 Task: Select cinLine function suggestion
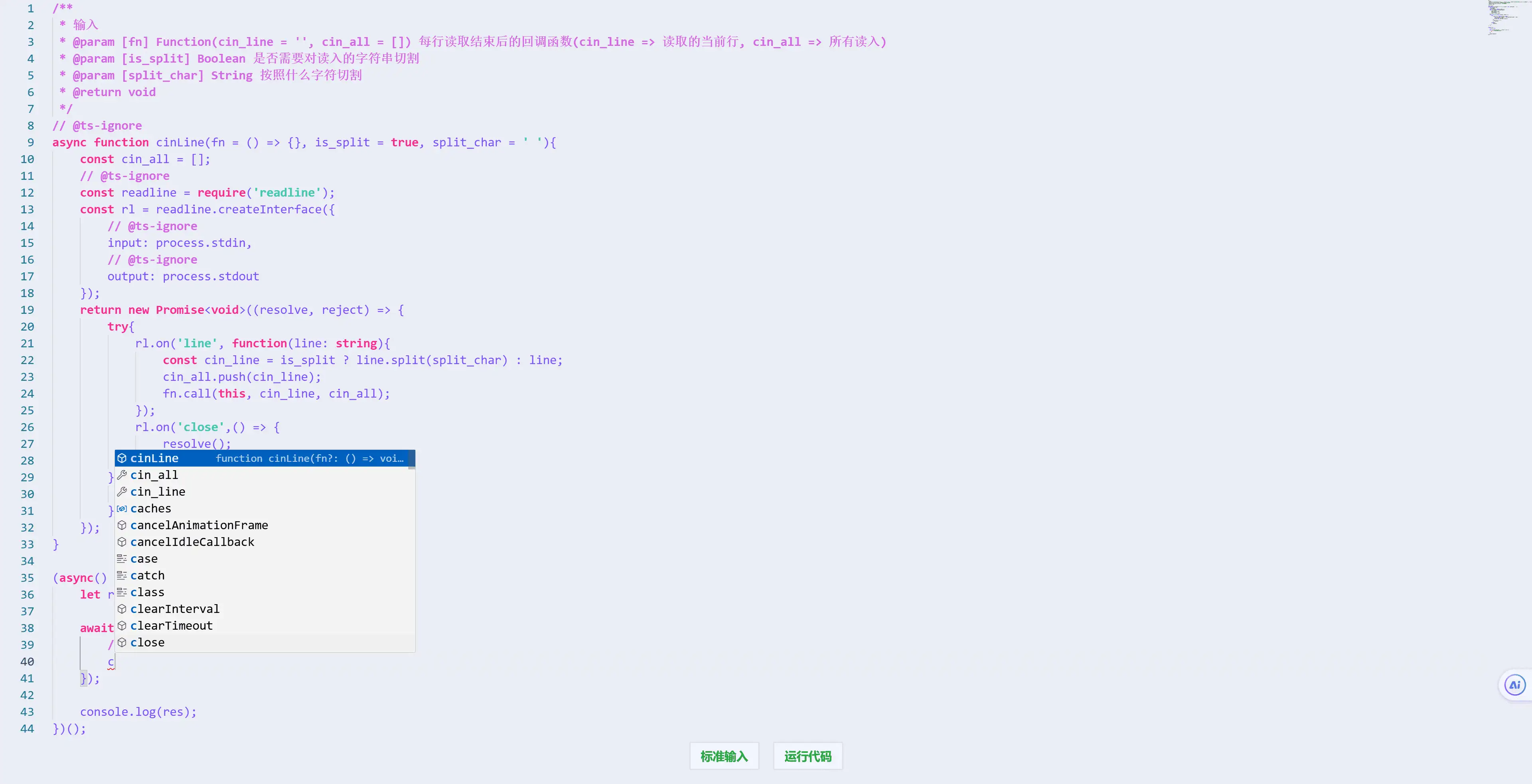pyautogui.click(x=154, y=458)
